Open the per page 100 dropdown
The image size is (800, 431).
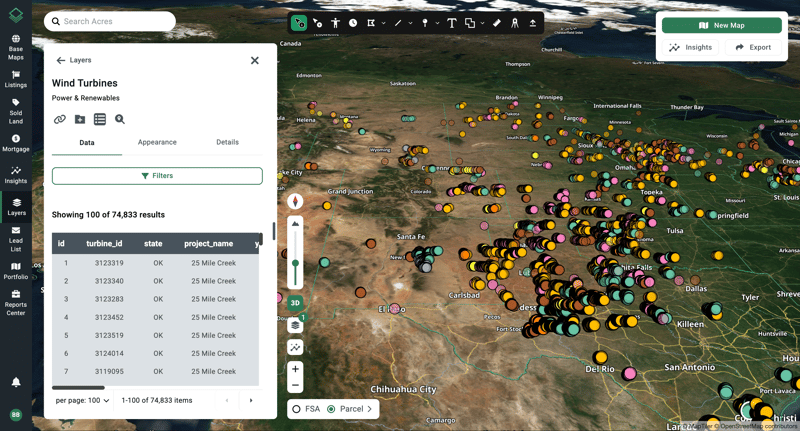click(82, 400)
